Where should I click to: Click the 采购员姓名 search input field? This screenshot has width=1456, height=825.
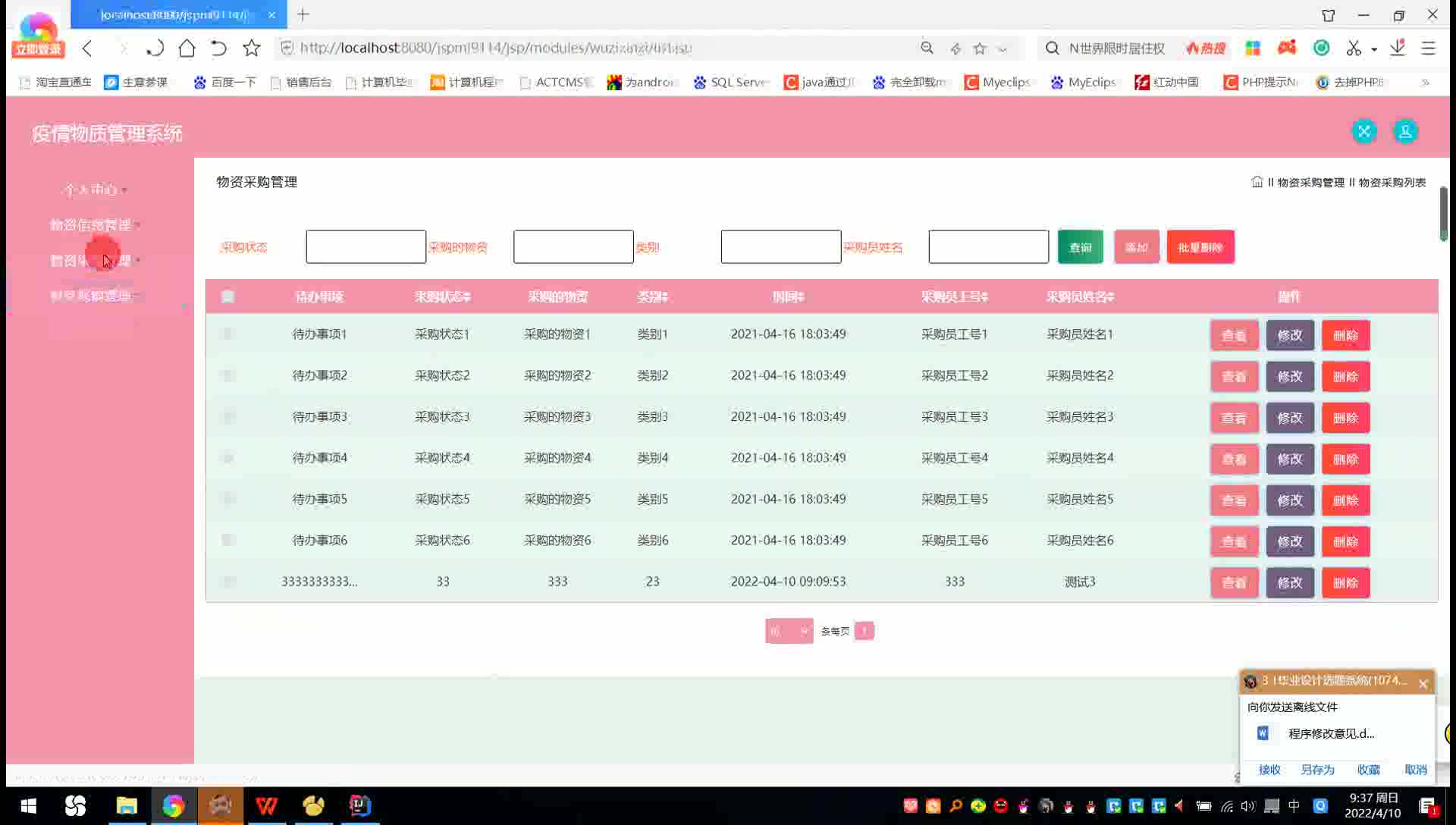point(988,247)
